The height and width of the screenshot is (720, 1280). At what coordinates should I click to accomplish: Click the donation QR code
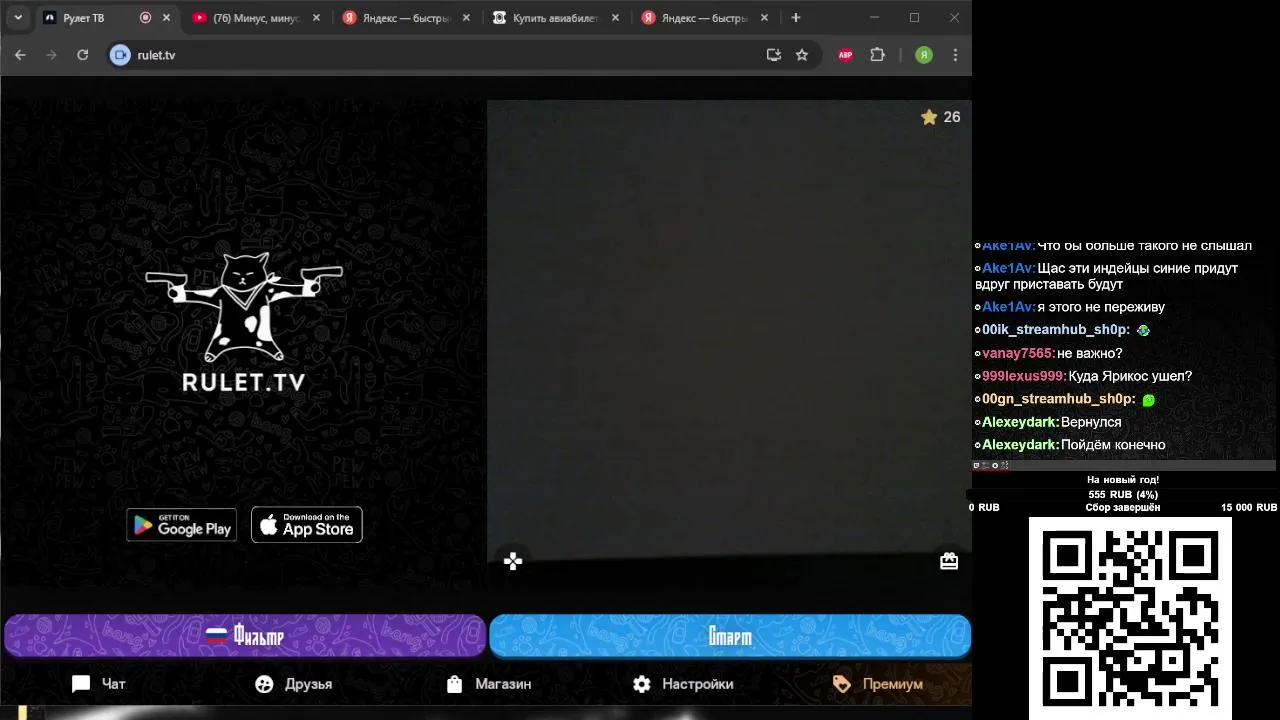coord(1130,617)
